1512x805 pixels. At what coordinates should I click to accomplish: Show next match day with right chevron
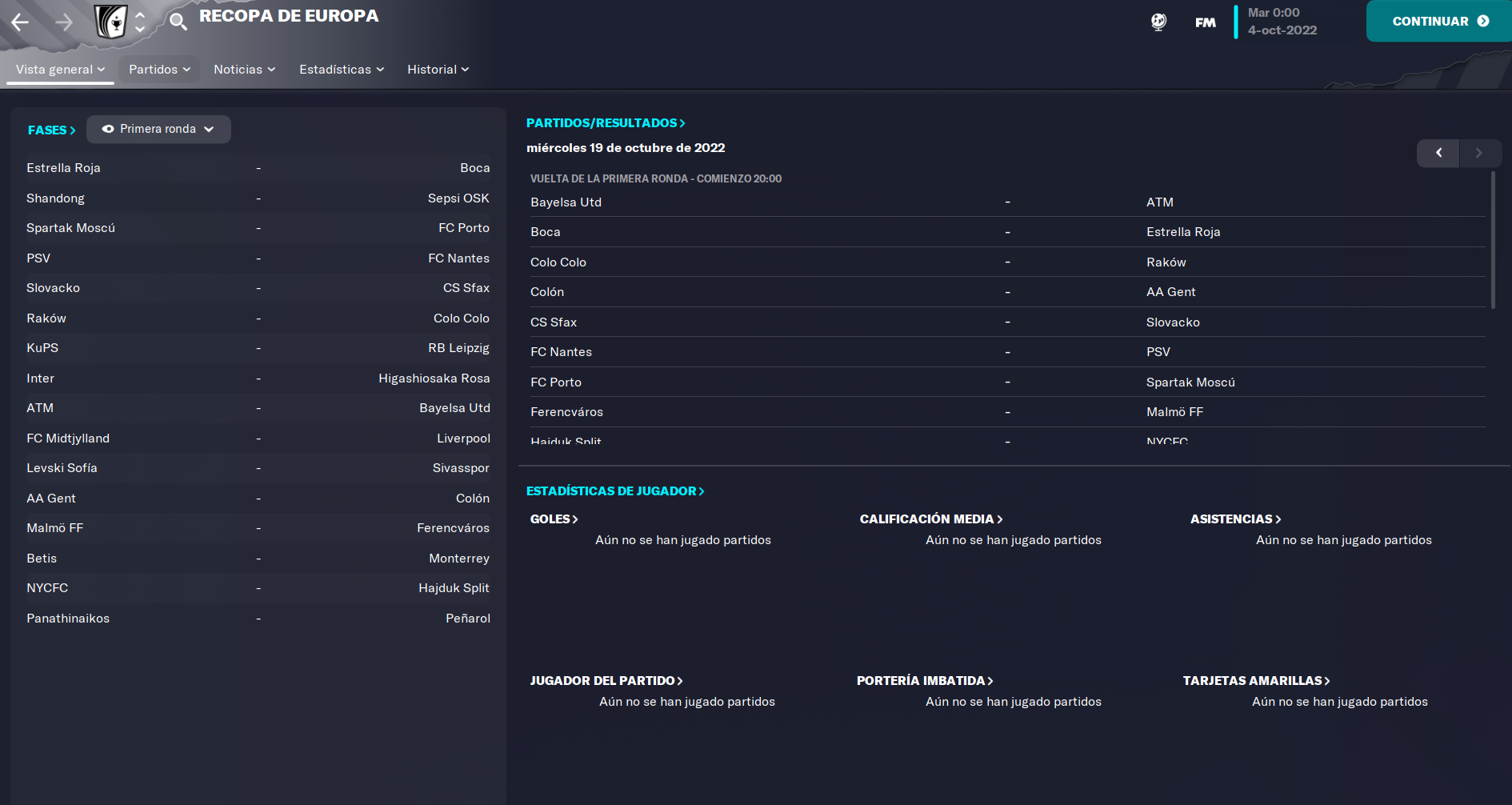(1480, 153)
